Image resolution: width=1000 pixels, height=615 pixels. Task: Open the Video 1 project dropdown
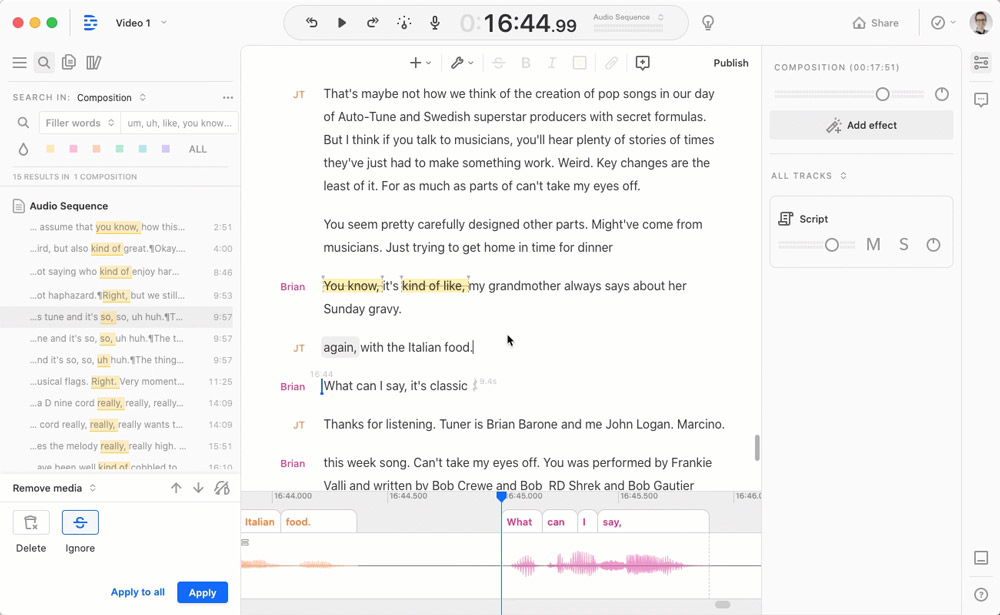pyautogui.click(x=141, y=23)
